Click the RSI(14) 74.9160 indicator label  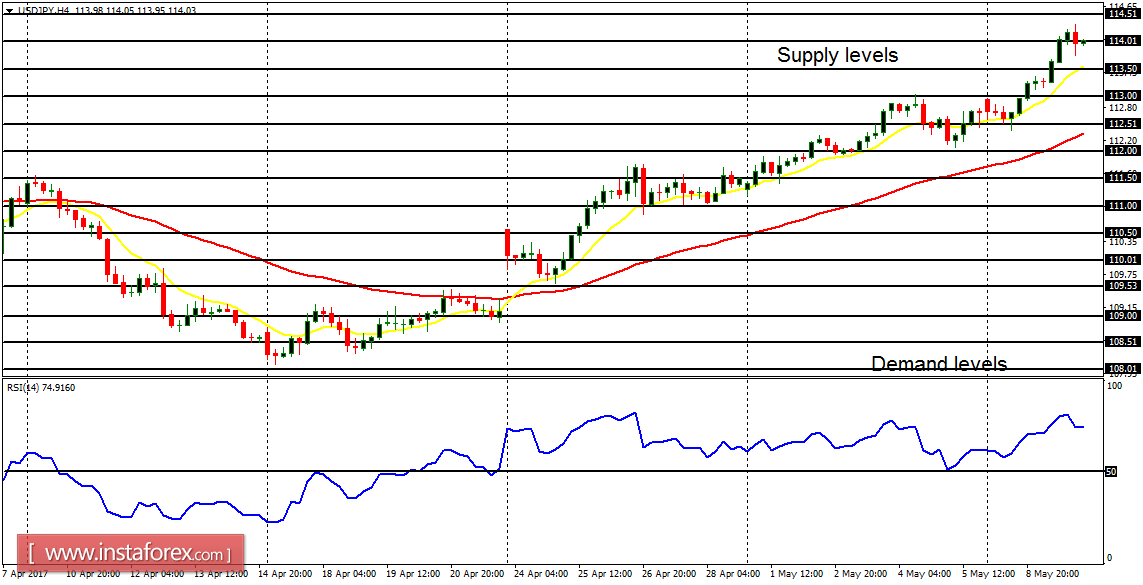[41, 388]
